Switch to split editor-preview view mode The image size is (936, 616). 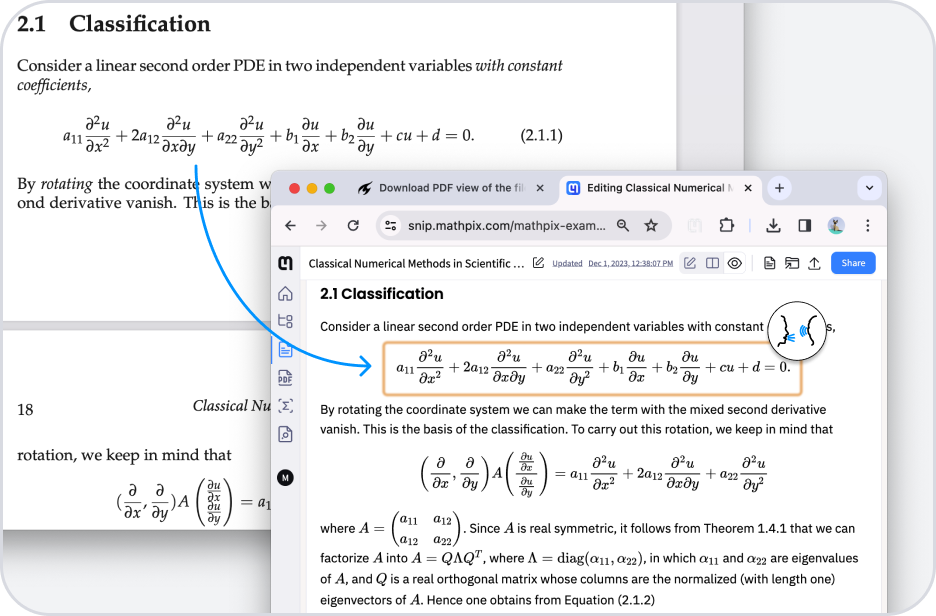tap(712, 263)
